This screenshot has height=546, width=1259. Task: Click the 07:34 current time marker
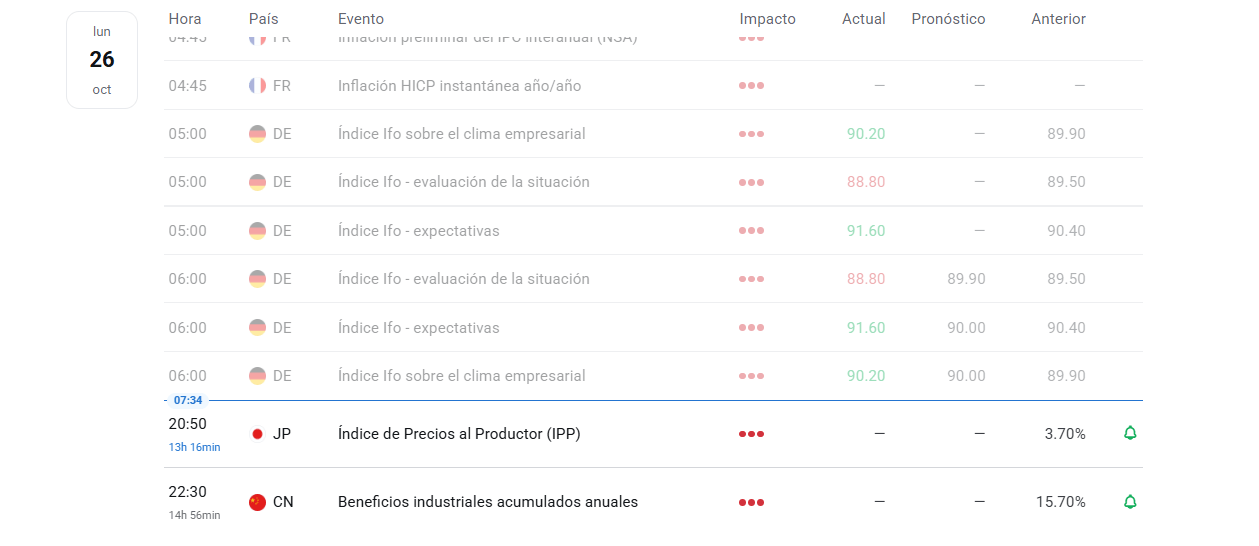click(x=188, y=400)
